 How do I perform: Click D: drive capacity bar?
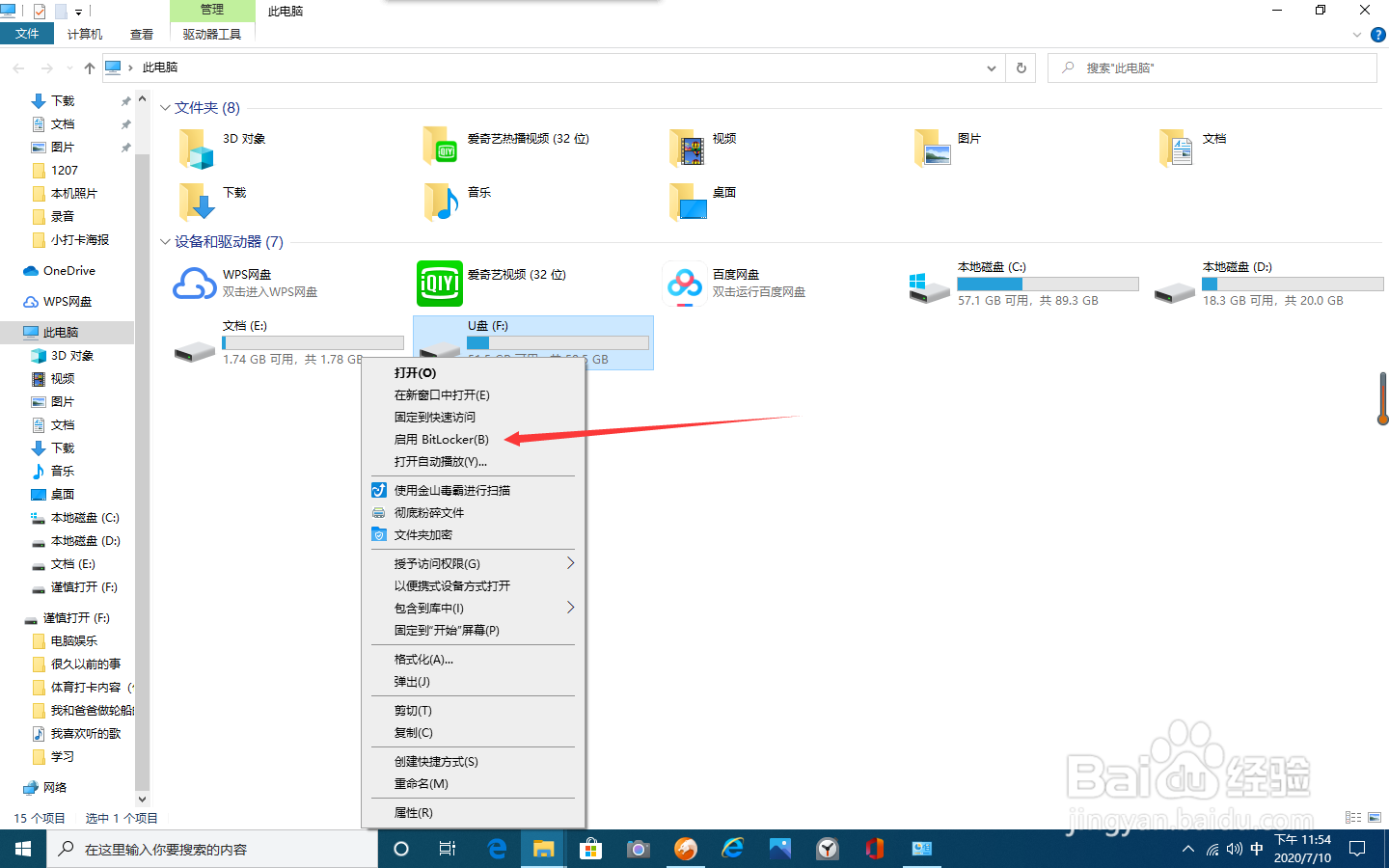[x=1293, y=284]
